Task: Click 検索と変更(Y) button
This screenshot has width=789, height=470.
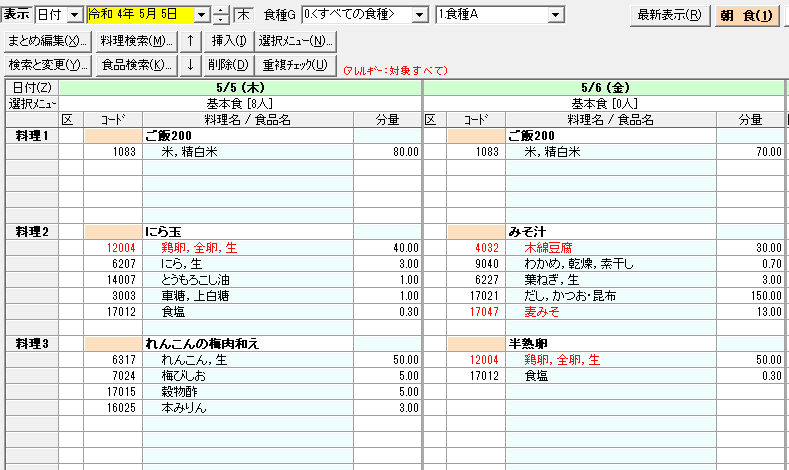Action: 48,65
